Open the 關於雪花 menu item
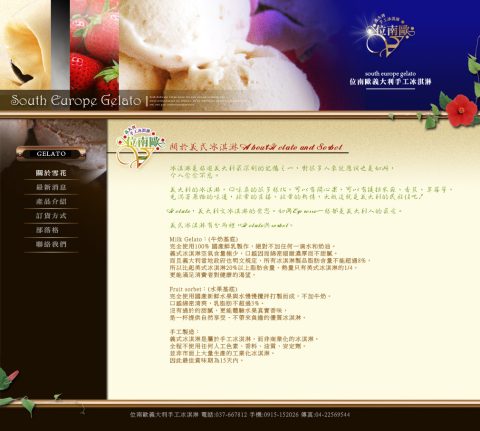 coord(51,173)
